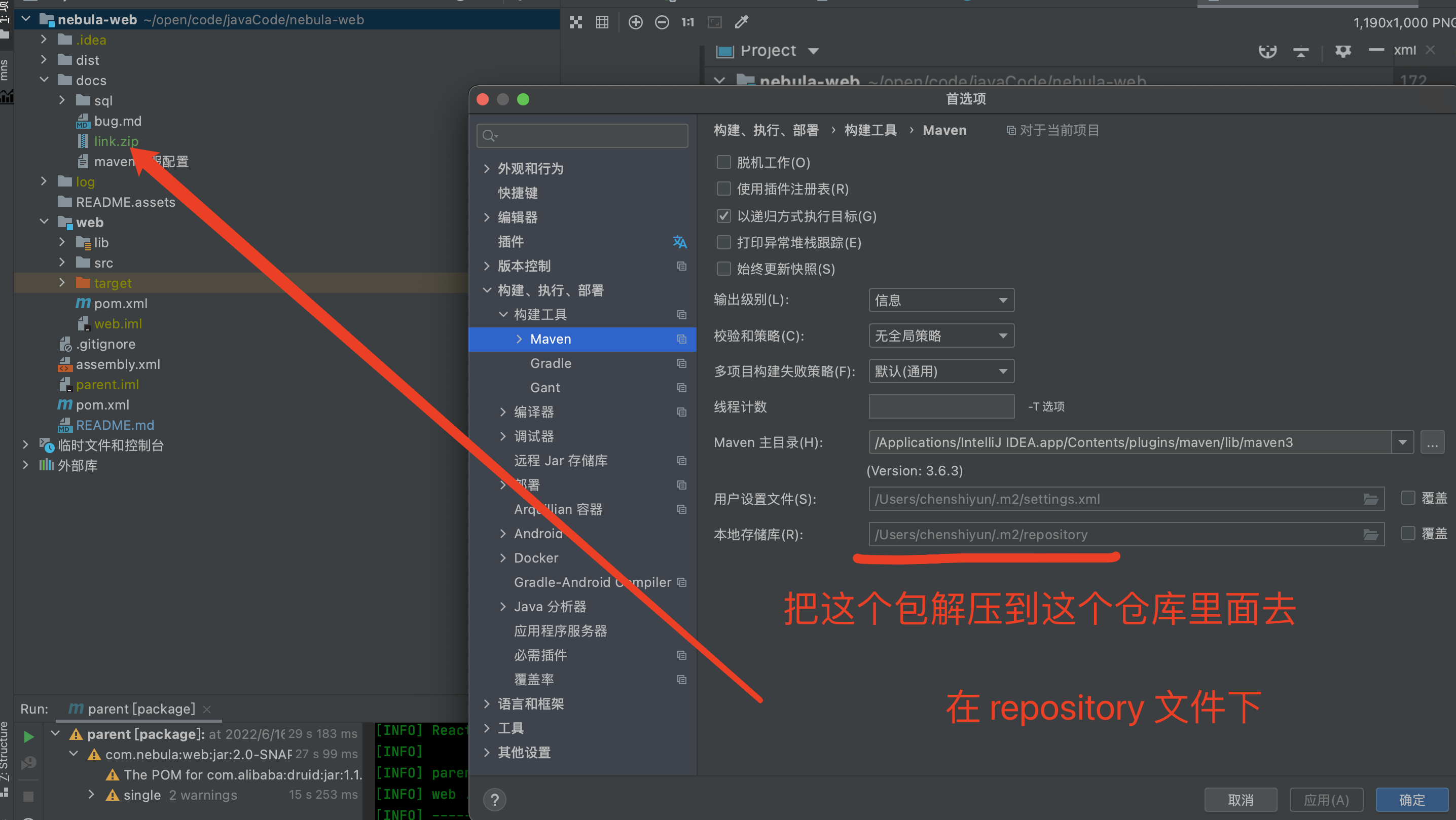Click the help question mark button

click(495, 799)
